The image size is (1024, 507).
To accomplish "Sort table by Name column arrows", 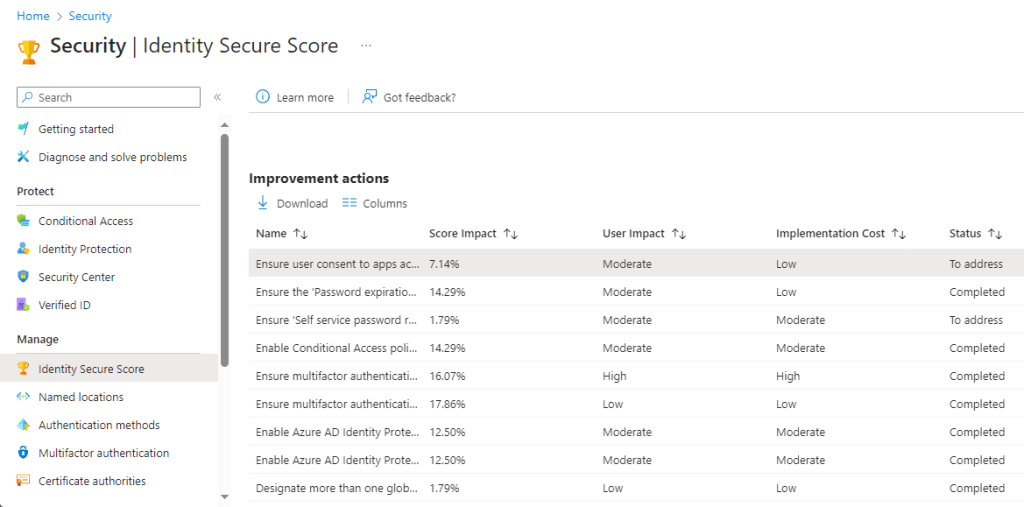I will tap(300, 234).
